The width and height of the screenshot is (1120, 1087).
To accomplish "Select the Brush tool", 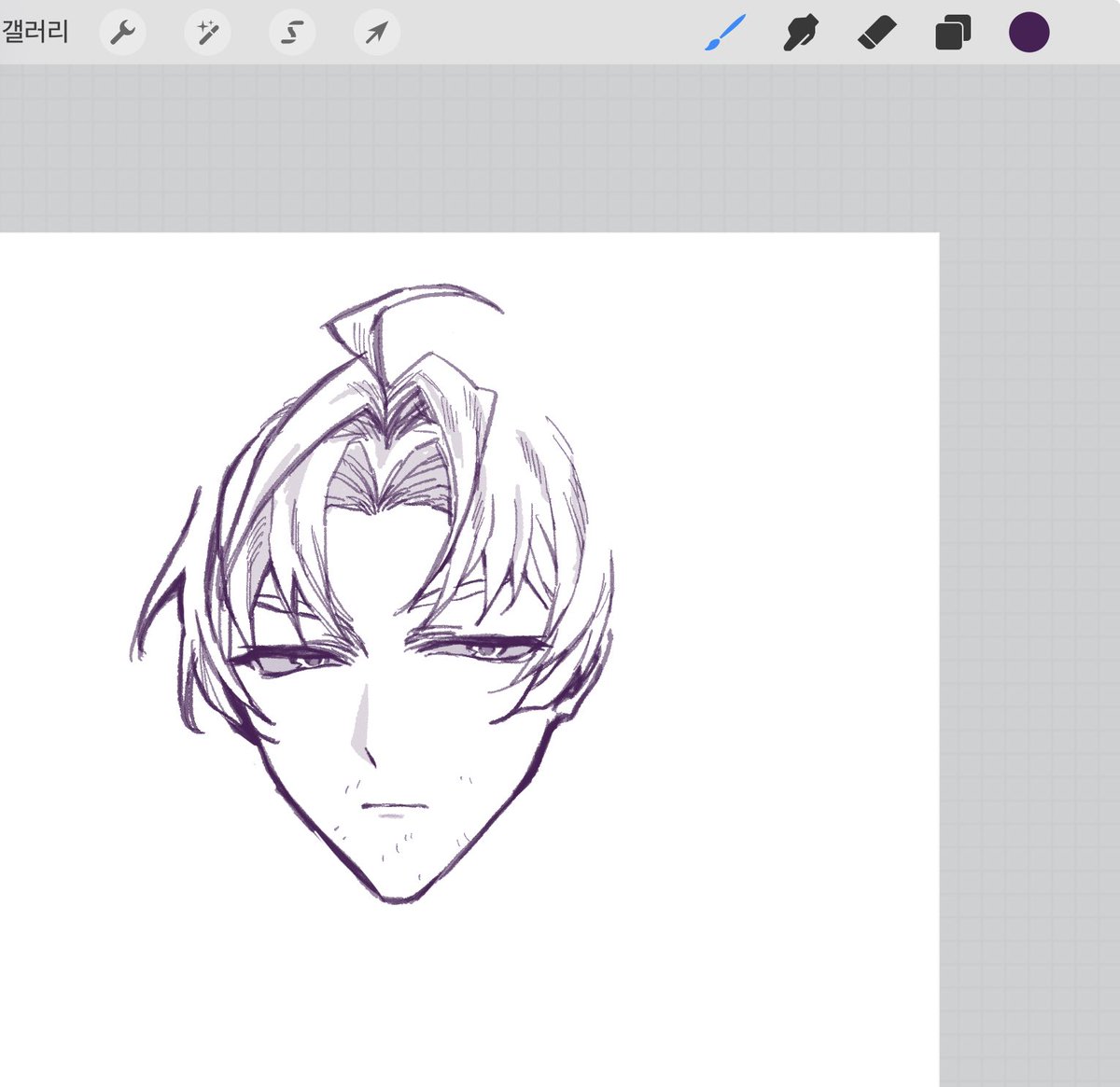I will click(725, 33).
